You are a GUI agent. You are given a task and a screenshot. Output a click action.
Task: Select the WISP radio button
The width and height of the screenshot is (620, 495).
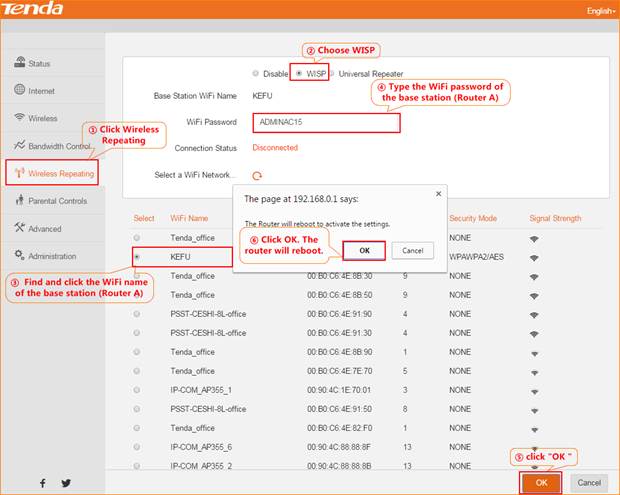pos(298,73)
